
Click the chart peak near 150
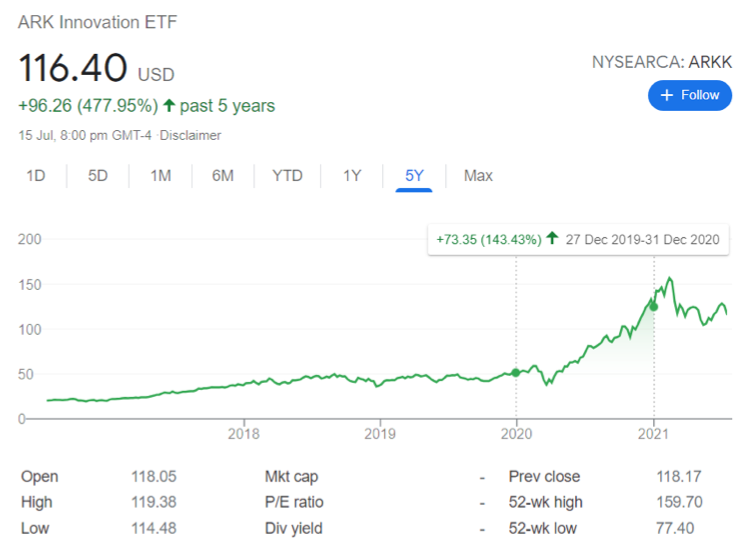(x=669, y=279)
